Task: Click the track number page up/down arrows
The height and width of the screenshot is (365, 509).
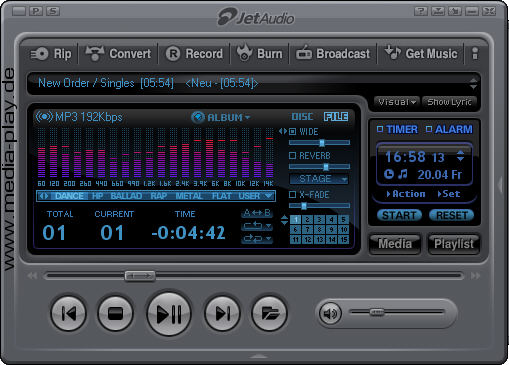Action: (284, 220)
